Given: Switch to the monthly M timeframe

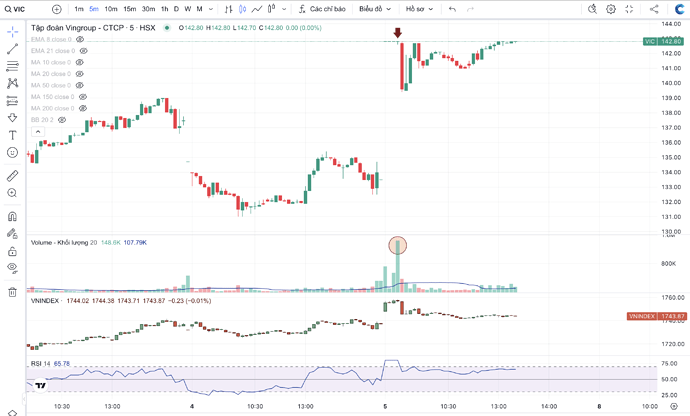Looking at the screenshot, I should coord(199,9).
